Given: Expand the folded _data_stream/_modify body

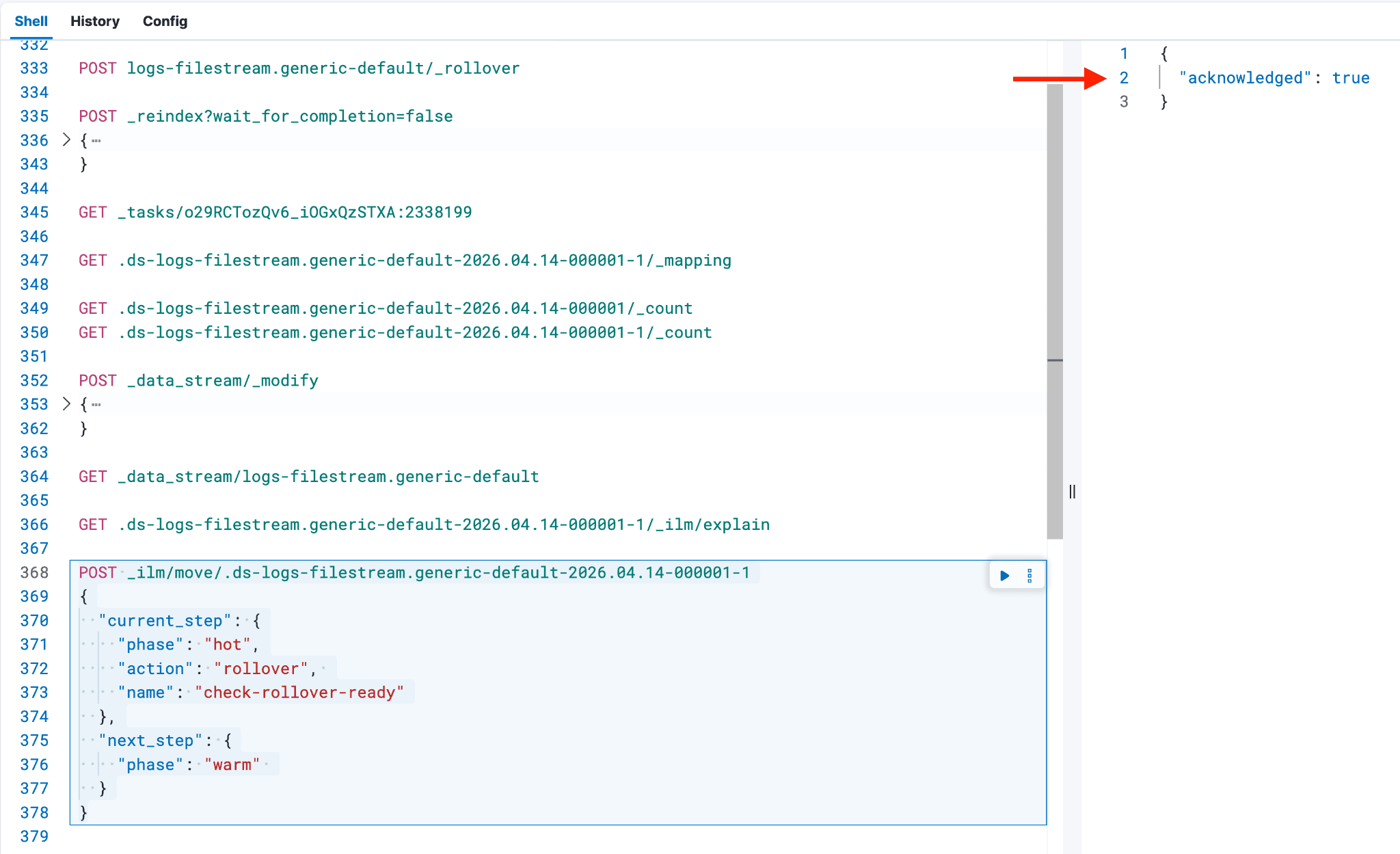Looking at the screenshot, I should pos(66,403).
